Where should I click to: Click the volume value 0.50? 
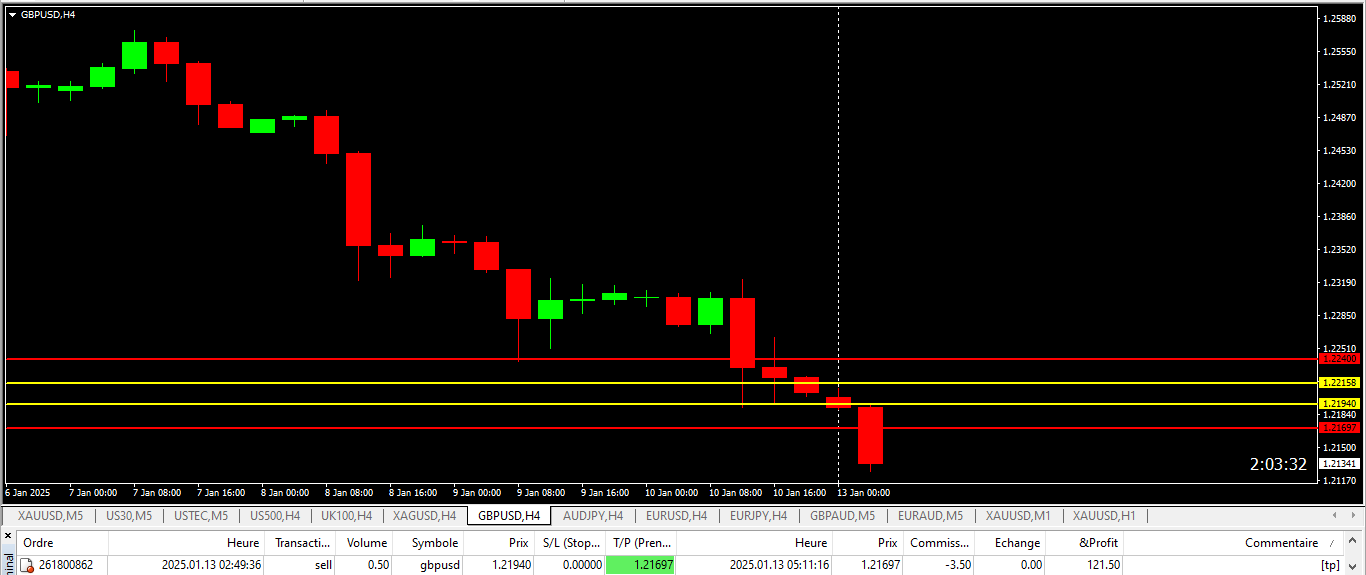[378, 565]
